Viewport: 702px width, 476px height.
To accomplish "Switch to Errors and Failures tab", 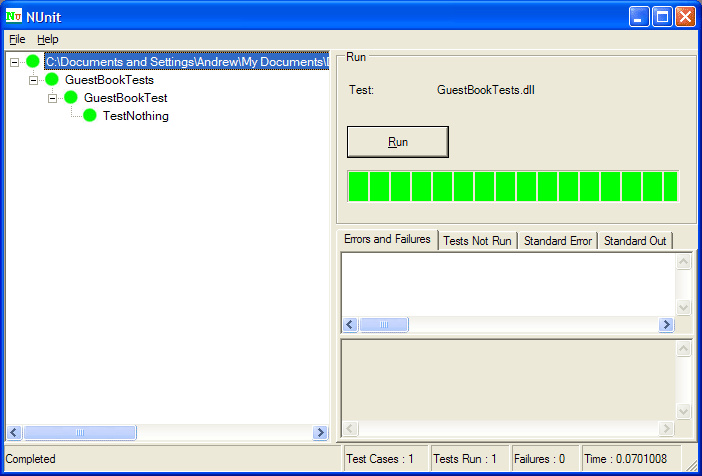I will [x=387, y=239].
